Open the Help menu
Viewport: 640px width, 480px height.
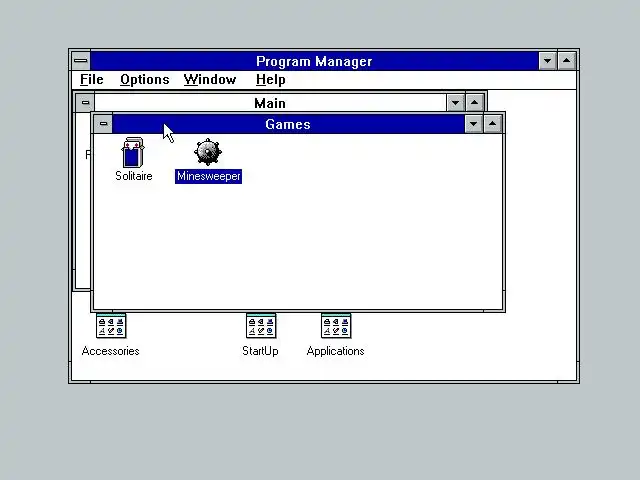(271, 80)
